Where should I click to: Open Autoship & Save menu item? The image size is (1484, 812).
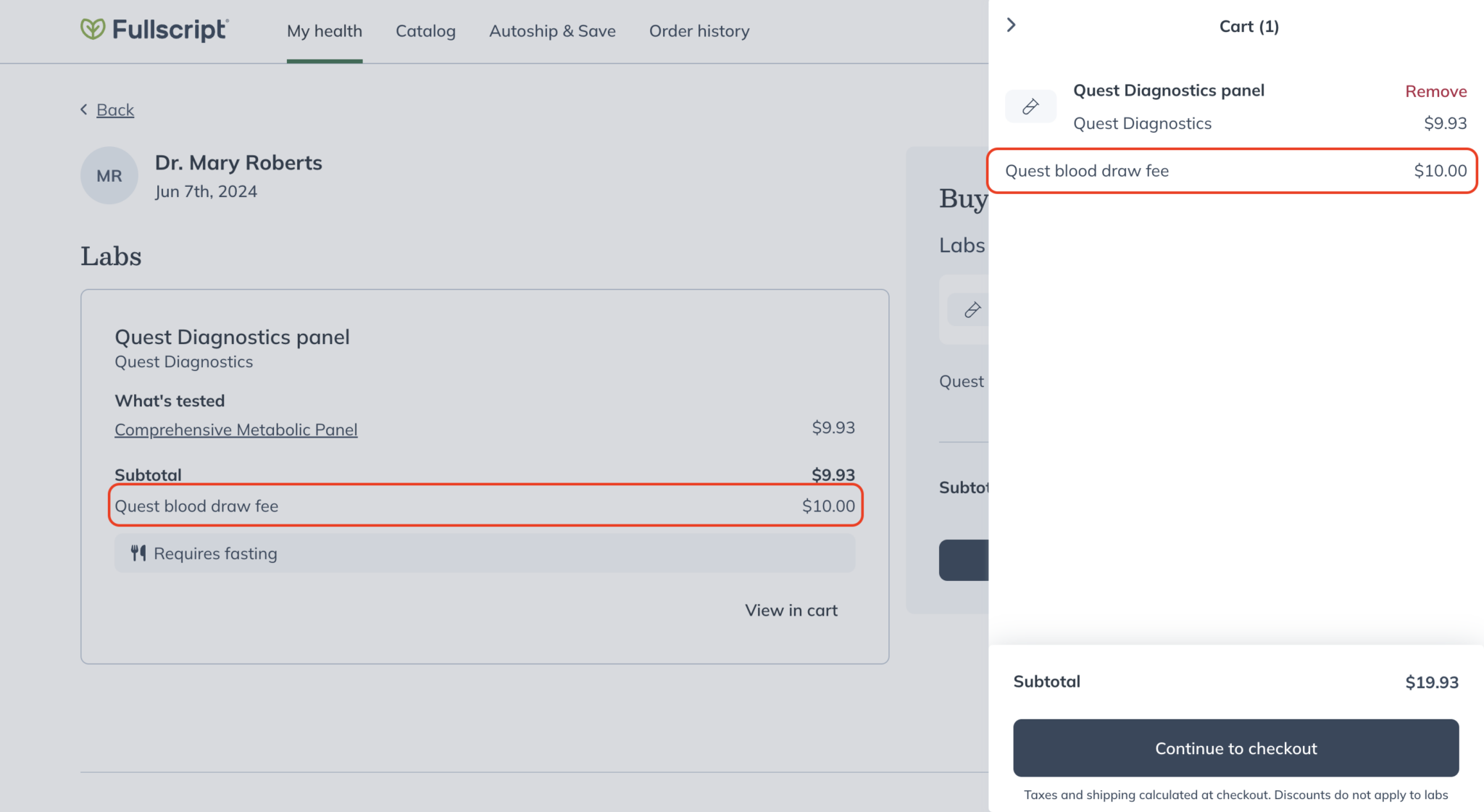pyautogui.click(x=552, y=31)
